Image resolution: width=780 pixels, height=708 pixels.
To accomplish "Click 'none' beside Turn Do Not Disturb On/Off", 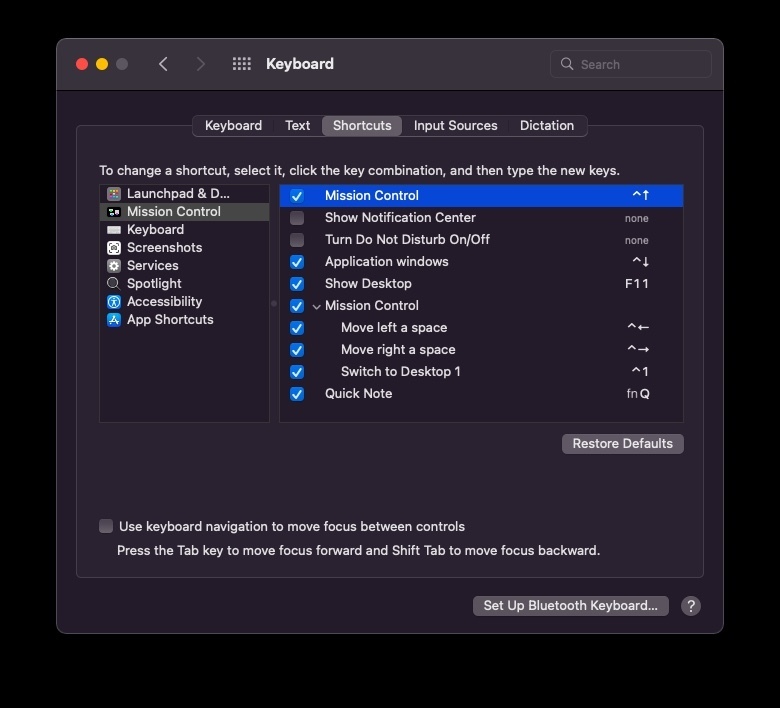I will coord(636,240).
